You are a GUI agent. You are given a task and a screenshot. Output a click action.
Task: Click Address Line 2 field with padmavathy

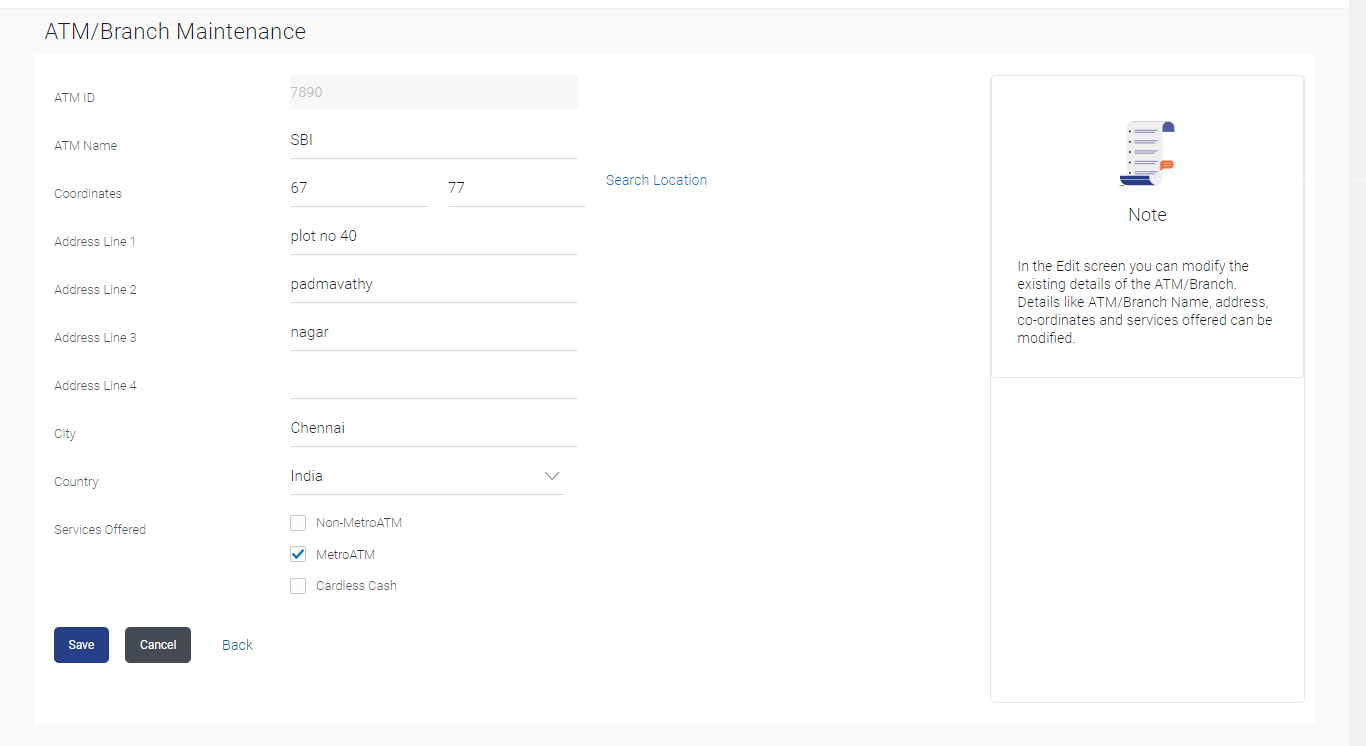coord(433,285)
